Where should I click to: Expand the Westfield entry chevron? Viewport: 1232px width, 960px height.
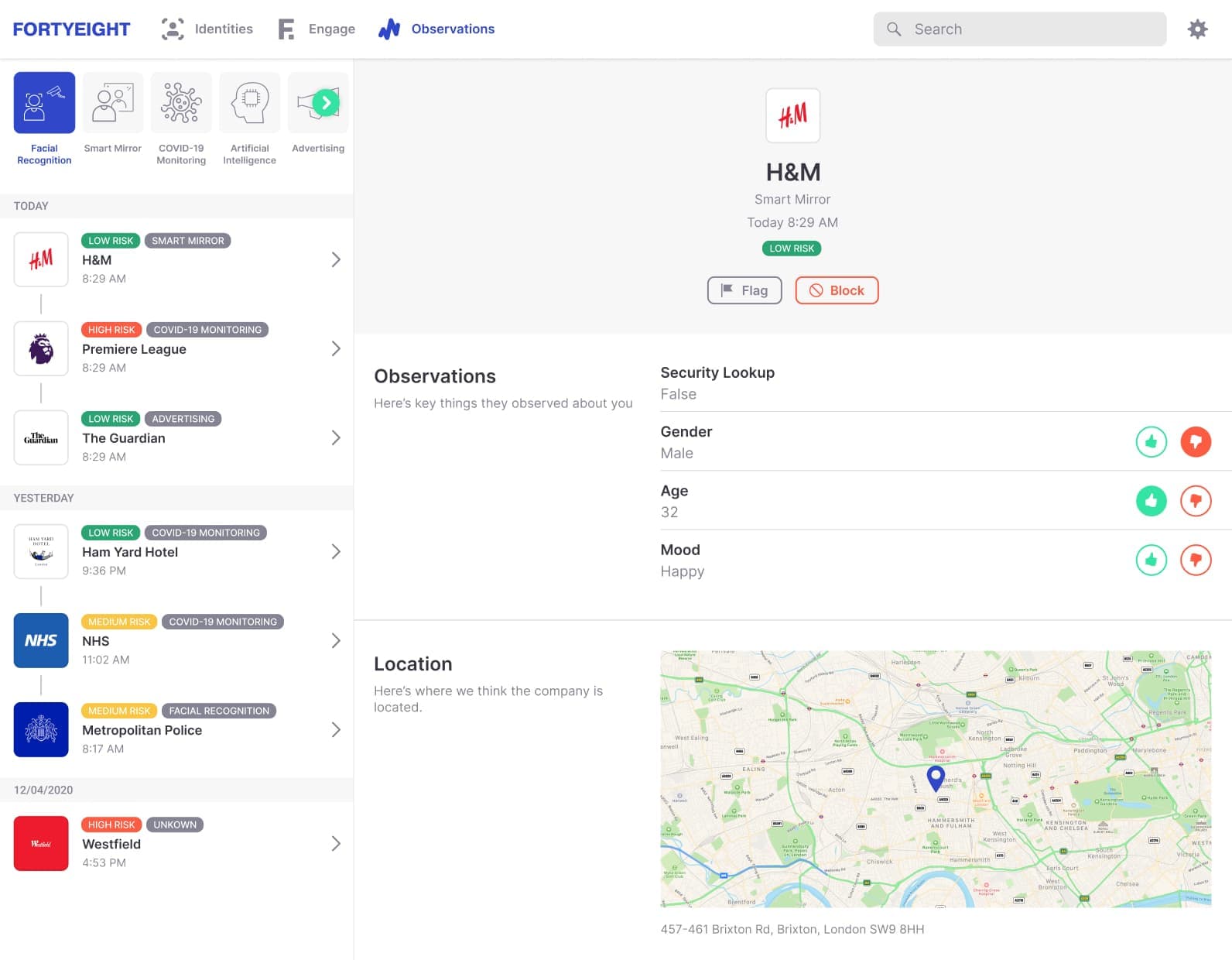(336, 843)
